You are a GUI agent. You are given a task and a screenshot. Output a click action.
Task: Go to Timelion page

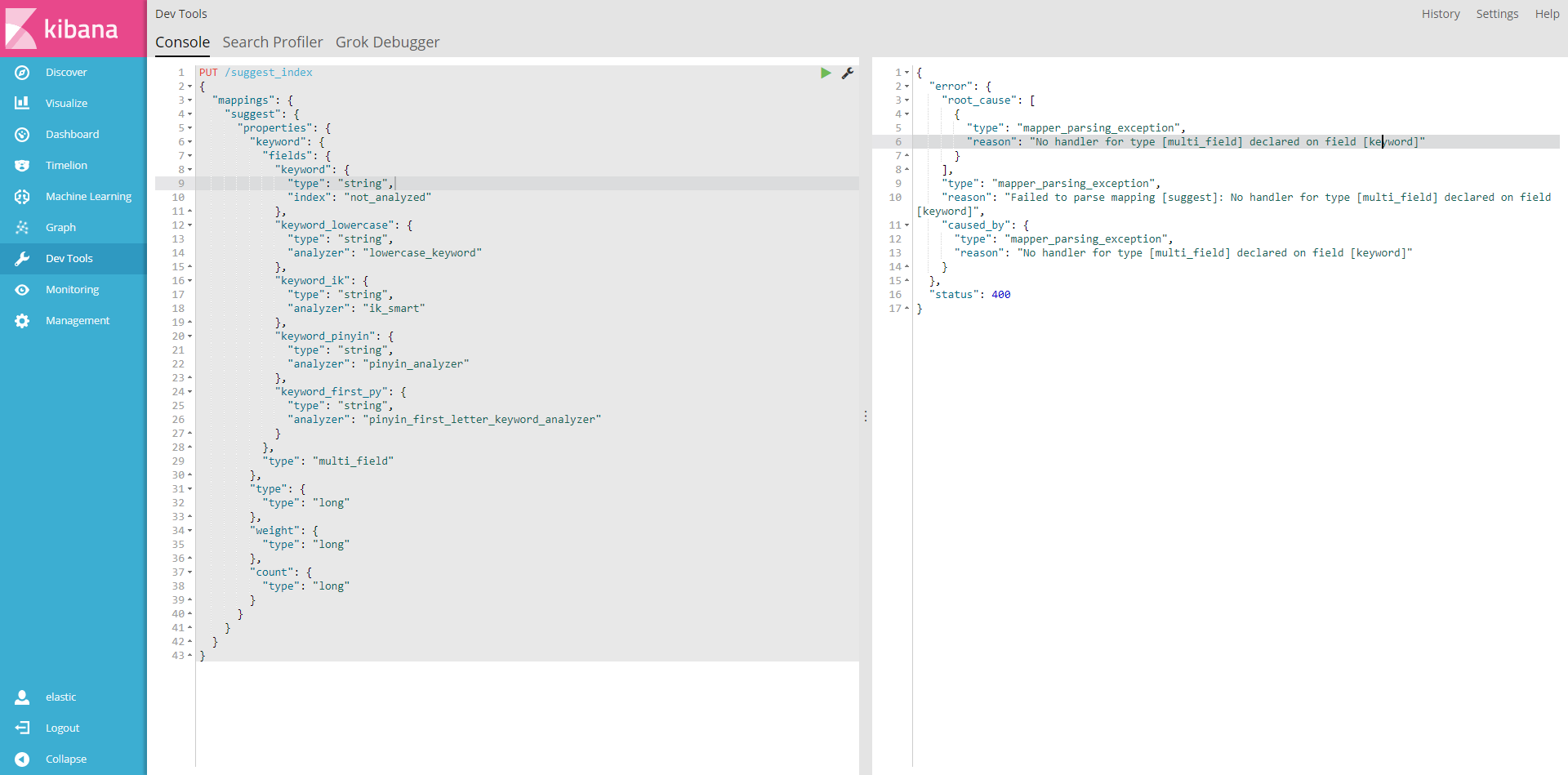click(66, 166)
